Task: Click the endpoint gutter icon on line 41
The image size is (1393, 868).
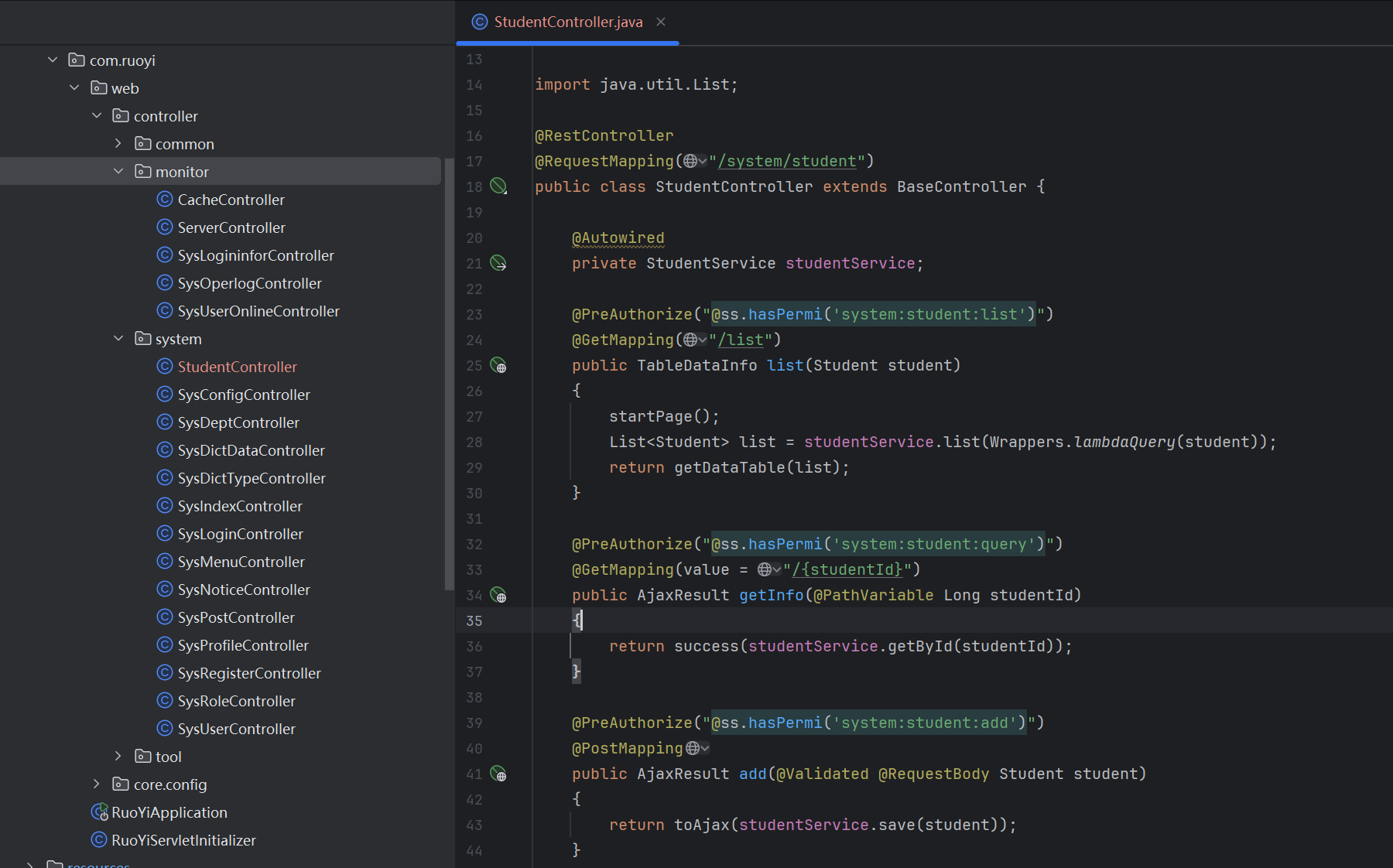Action: 498,774
